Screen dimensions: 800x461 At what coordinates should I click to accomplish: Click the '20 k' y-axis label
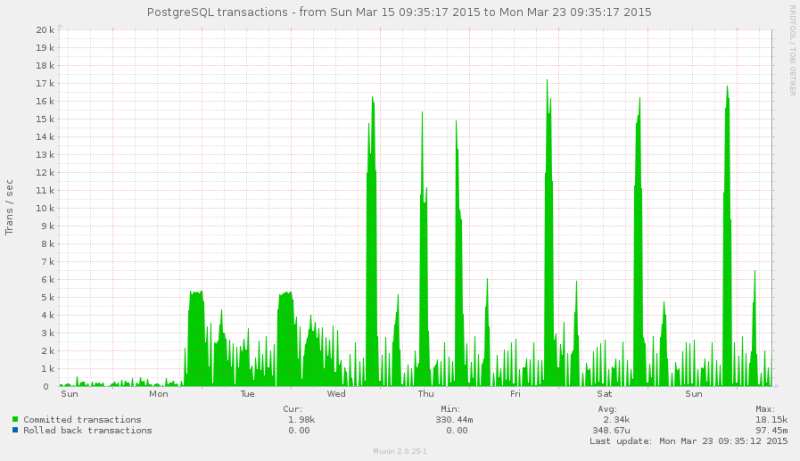[44, 30]
